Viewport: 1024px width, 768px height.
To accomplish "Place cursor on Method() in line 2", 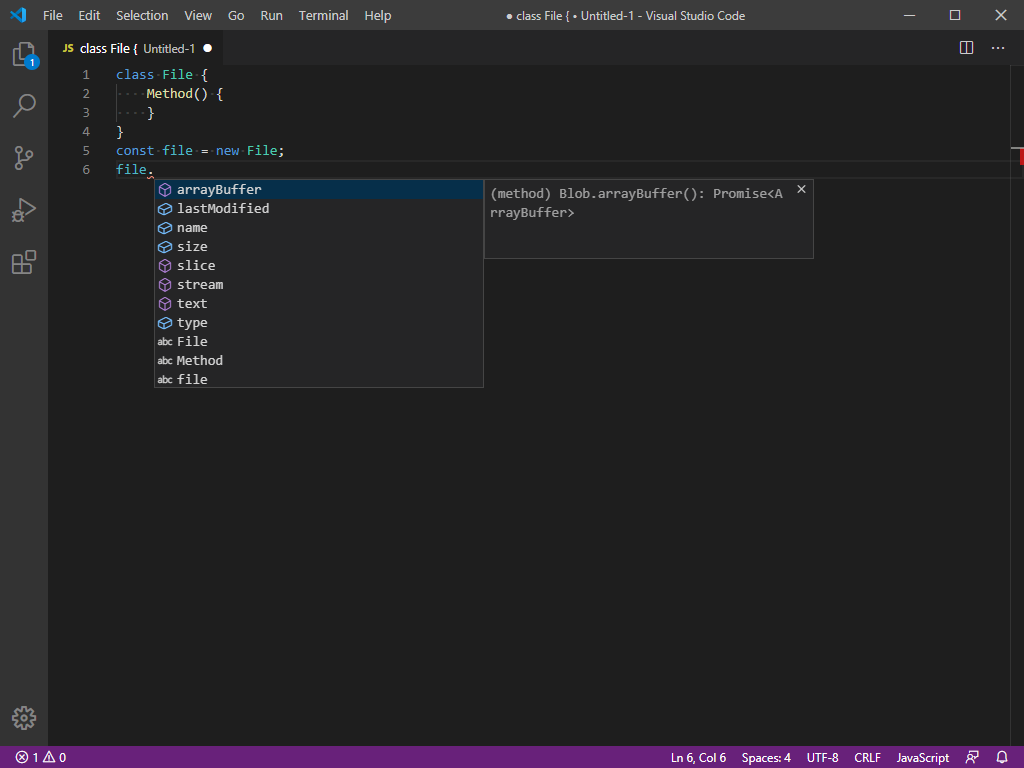I will (x=177, y=94).
